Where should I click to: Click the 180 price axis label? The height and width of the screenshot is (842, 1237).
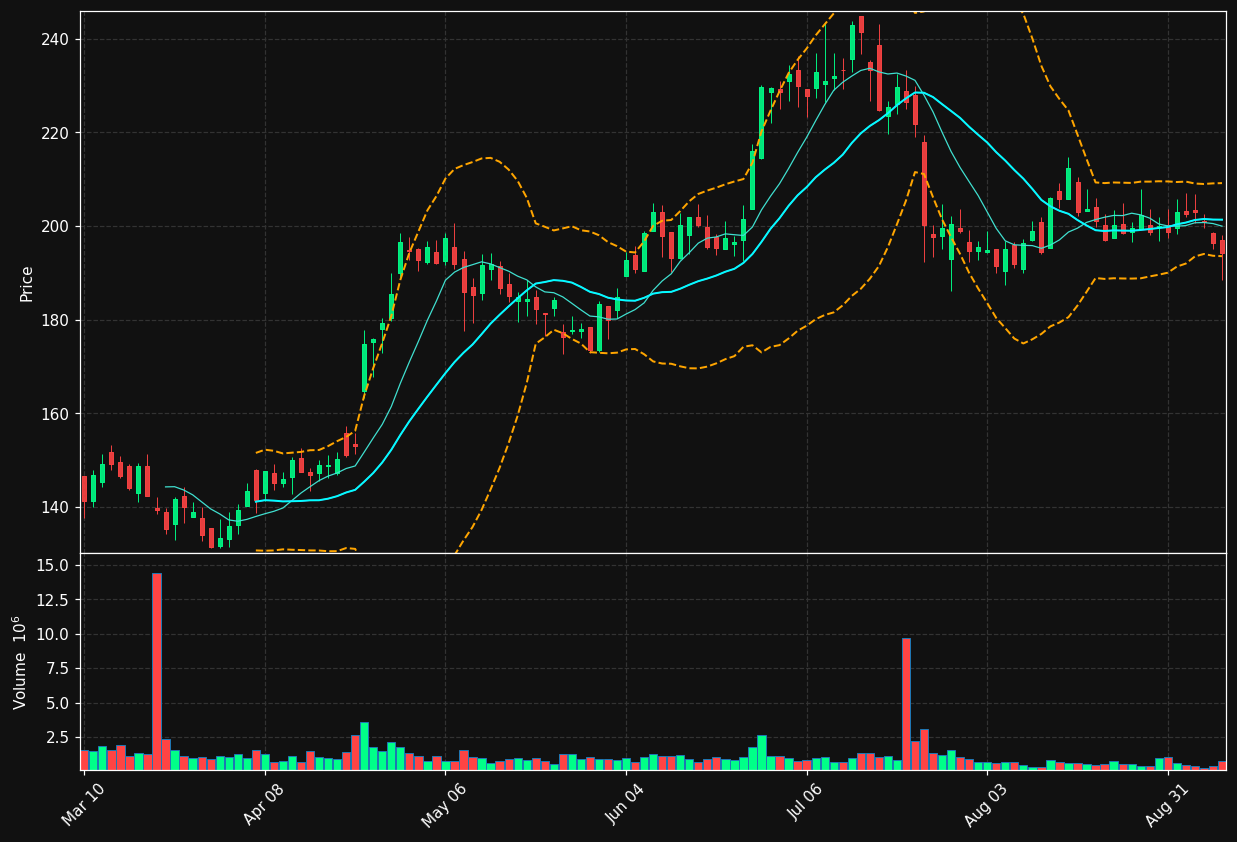(x=55, y=321)
